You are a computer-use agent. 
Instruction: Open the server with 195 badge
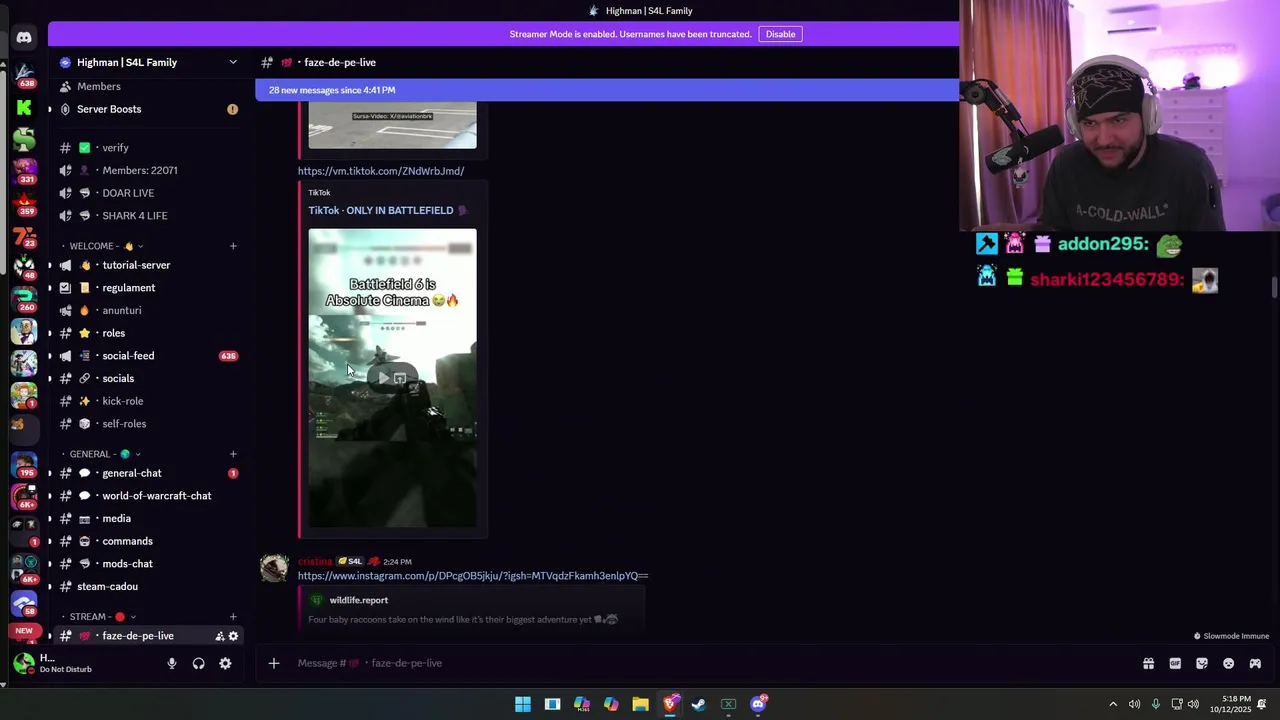pyautogui.click(x=24, y=463)
